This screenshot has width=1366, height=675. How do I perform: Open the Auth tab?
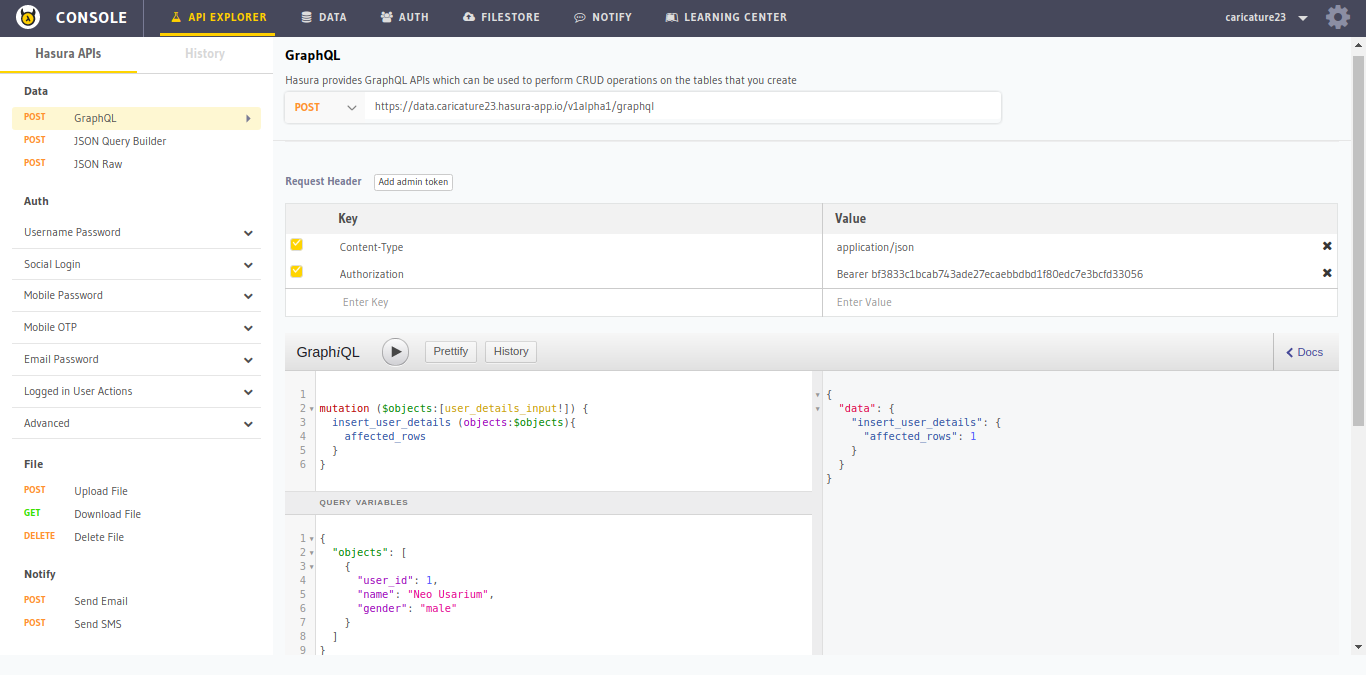[405, 18]
